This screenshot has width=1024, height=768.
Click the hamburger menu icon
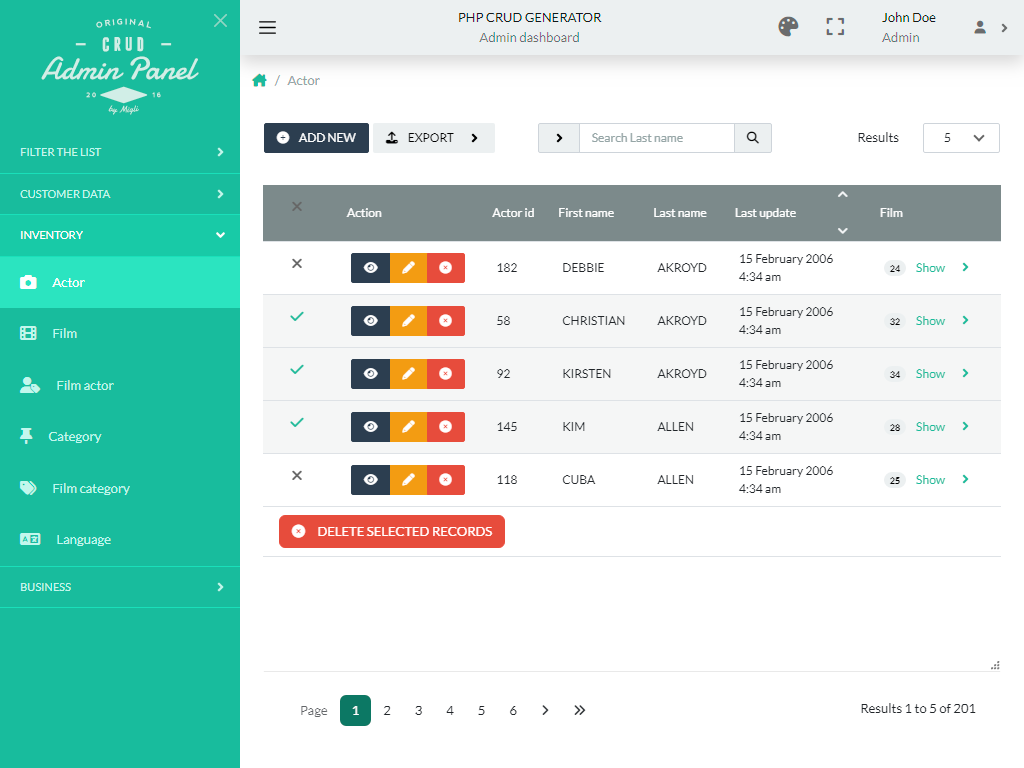(267, 27)
